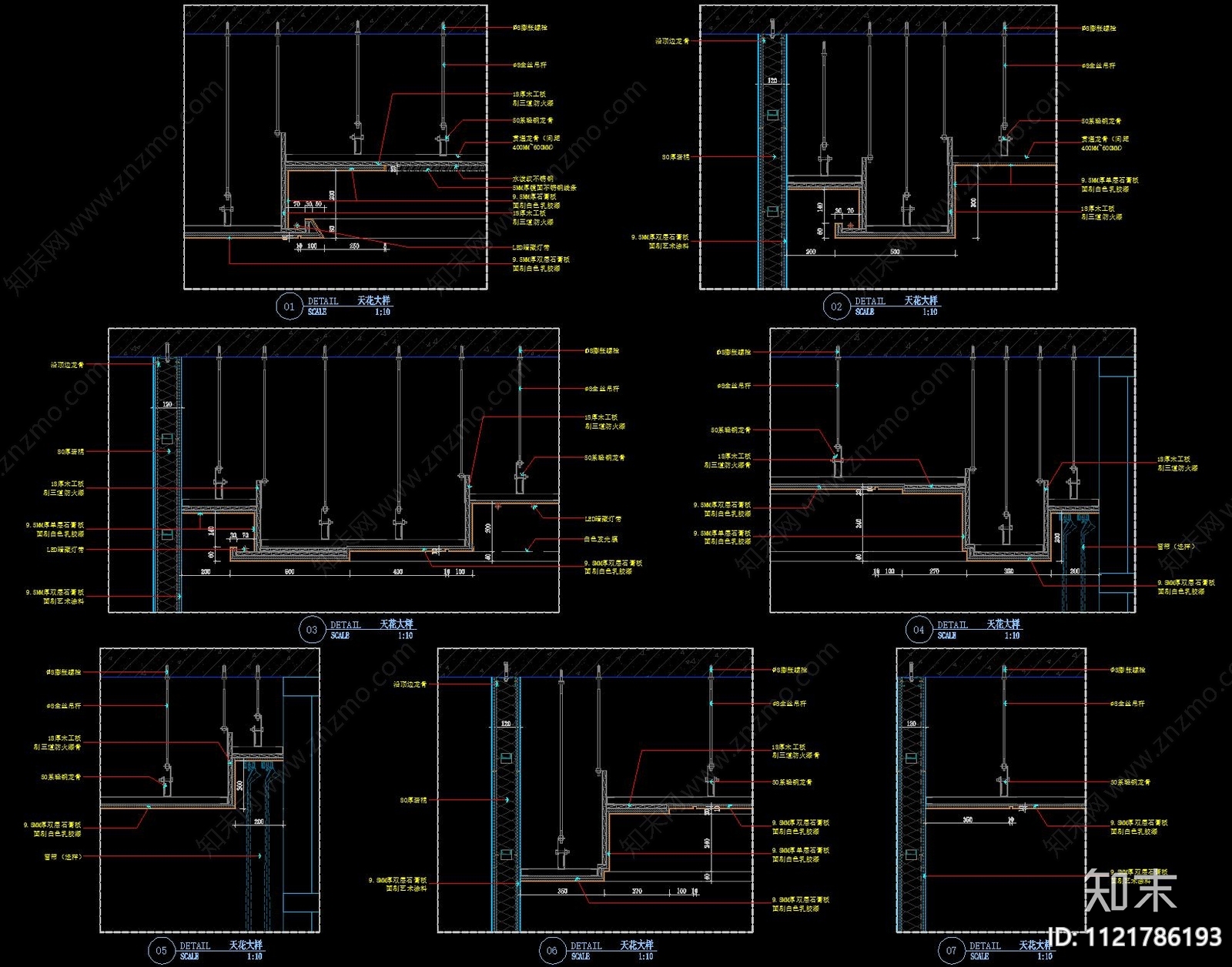Select the 02 detail number bubble

[836, 306]
